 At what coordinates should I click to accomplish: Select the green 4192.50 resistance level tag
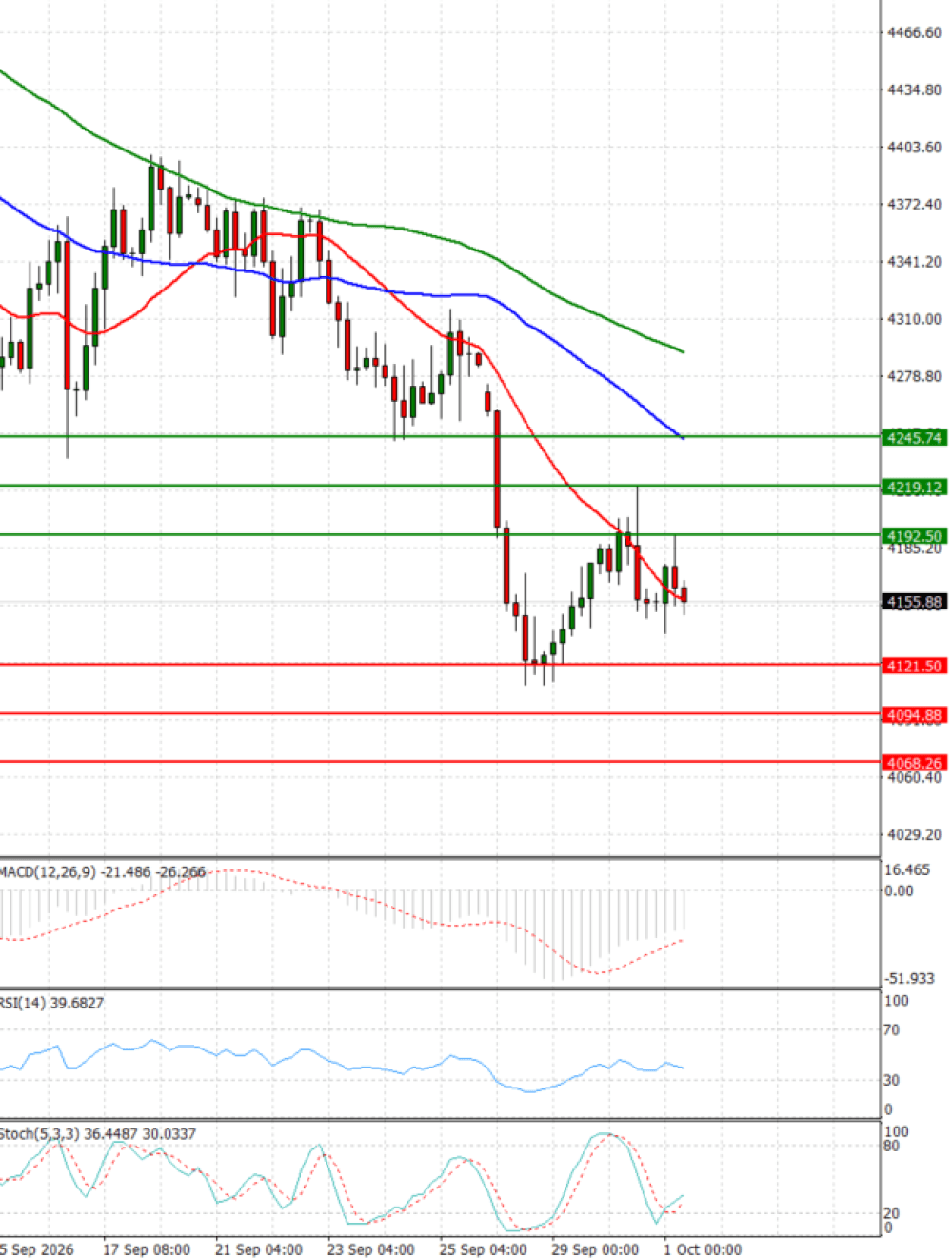[914, 536]
